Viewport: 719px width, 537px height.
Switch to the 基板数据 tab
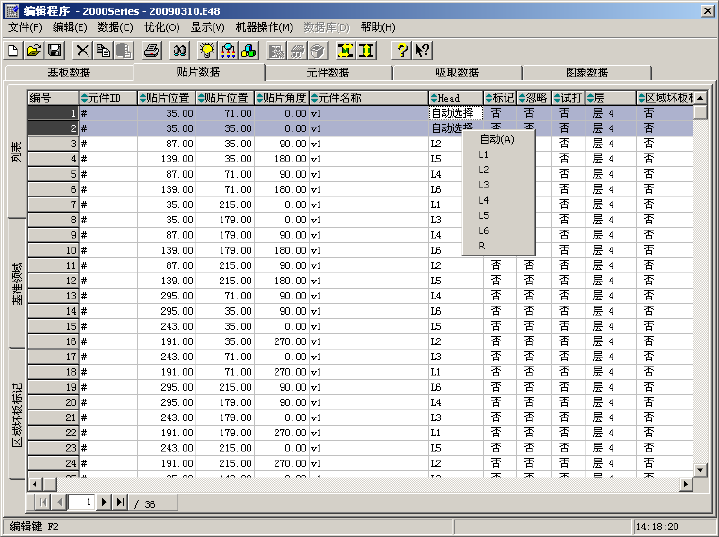point(69,73)
